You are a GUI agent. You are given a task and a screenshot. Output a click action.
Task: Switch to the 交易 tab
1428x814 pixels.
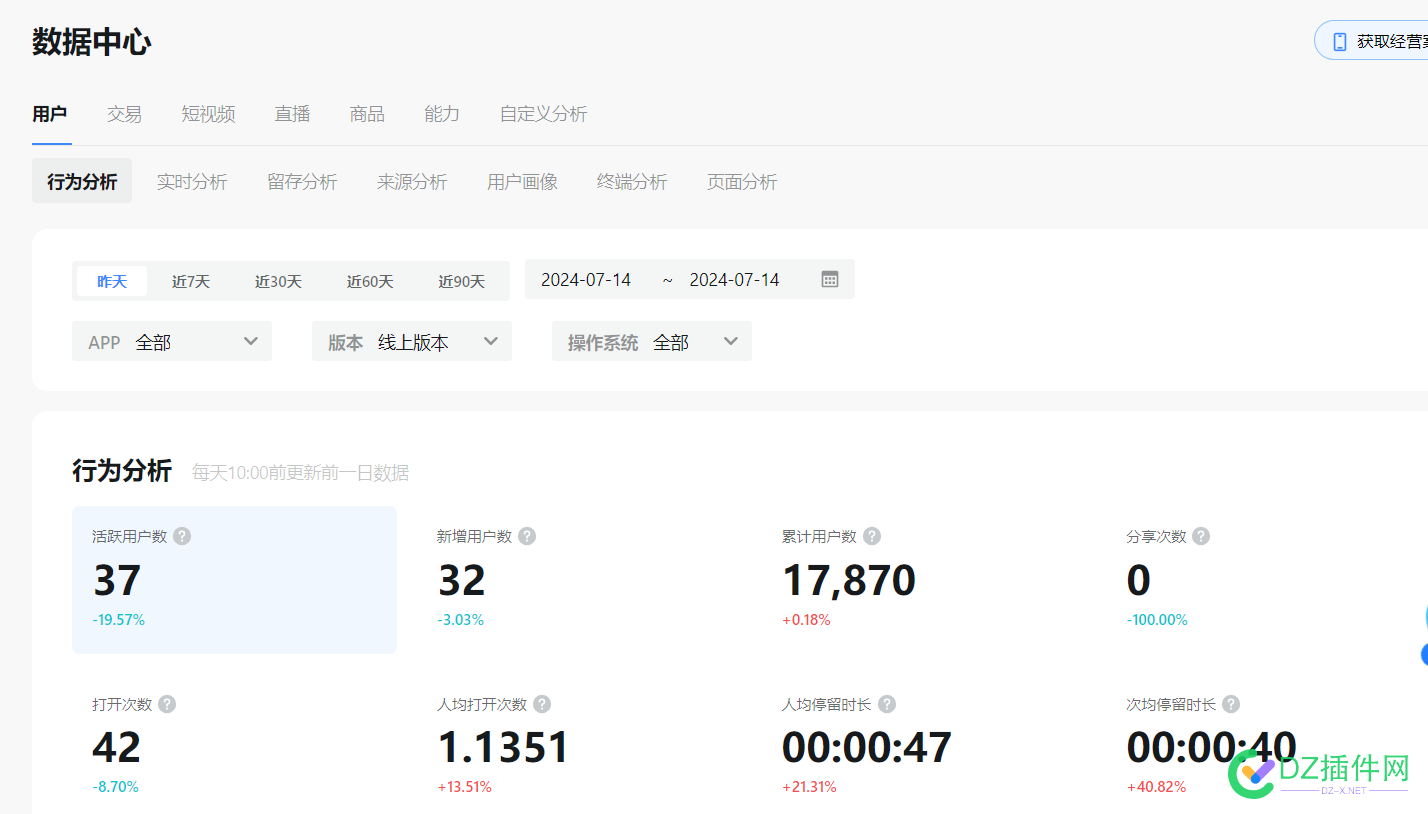pos(124,114)
